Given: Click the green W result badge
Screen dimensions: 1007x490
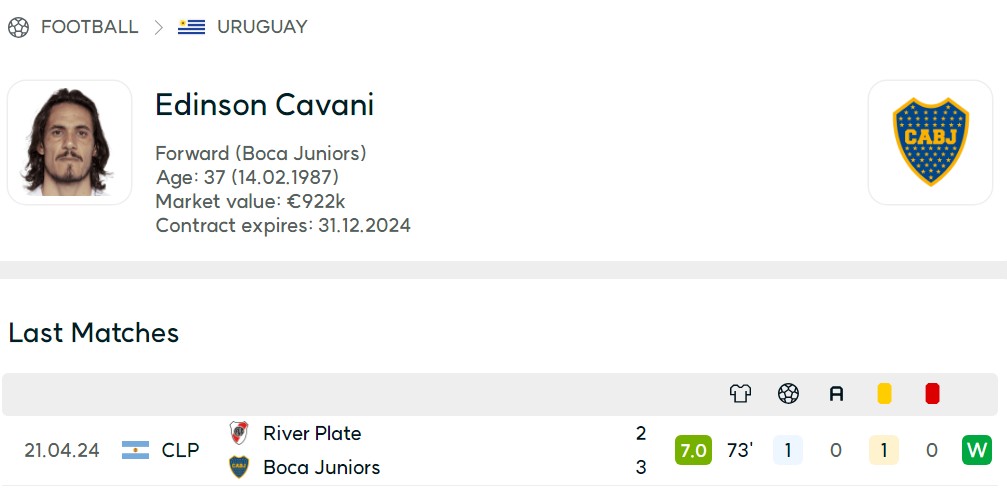Looking at the screenshot, I should click(977, 450).
